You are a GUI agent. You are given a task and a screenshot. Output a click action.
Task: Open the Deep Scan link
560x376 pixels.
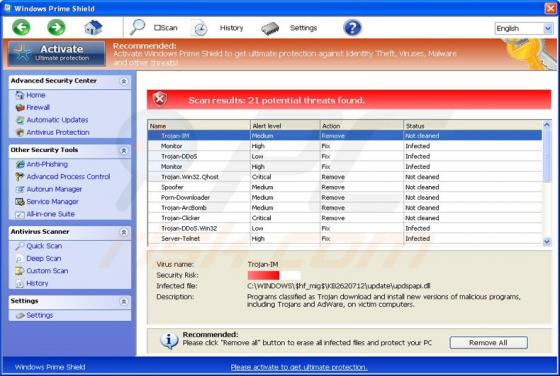click(x=44, y=259)
